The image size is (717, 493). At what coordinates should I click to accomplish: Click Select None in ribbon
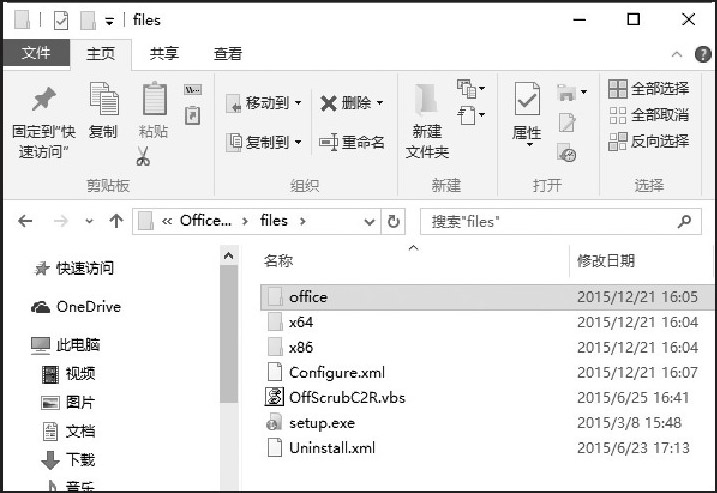click(x=648, y=115)
